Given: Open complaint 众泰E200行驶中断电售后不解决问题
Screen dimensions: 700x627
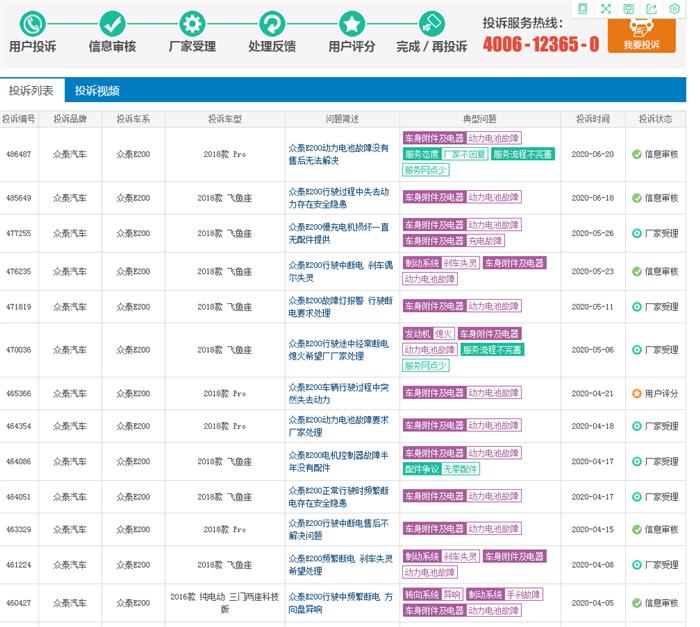Looking at the screenshot, I should tap(338, 529).
